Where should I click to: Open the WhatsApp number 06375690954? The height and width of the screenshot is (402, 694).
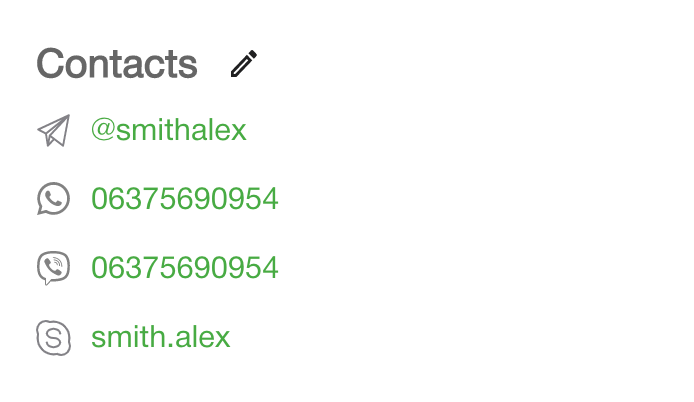[x=184, y=199]
